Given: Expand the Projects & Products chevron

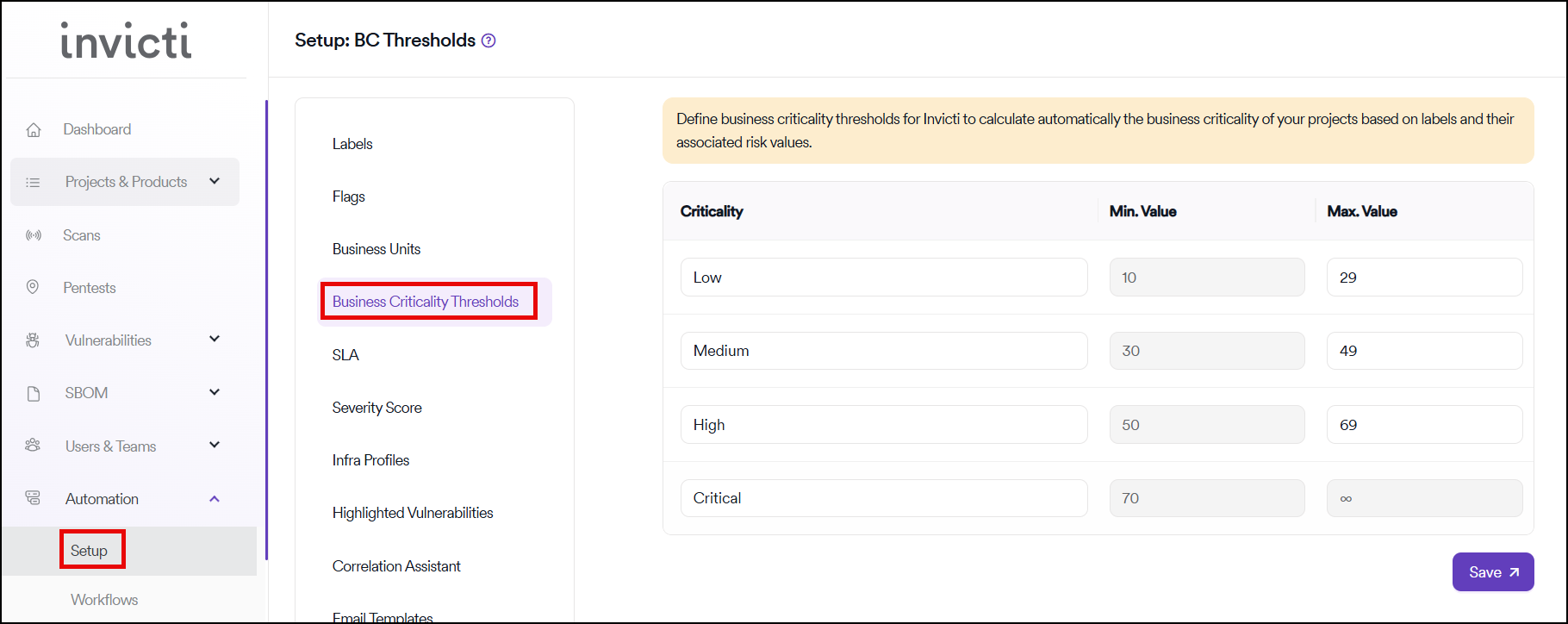Looking at the screenshot, I should coord(215,181).
